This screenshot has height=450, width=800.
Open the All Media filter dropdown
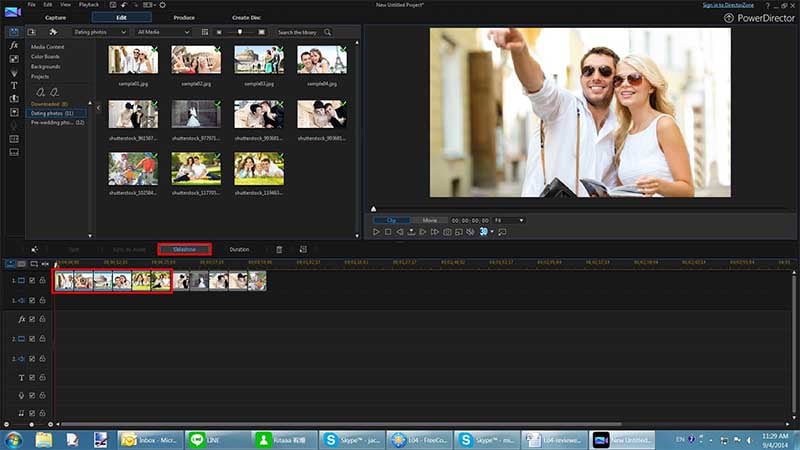[163, 32]
